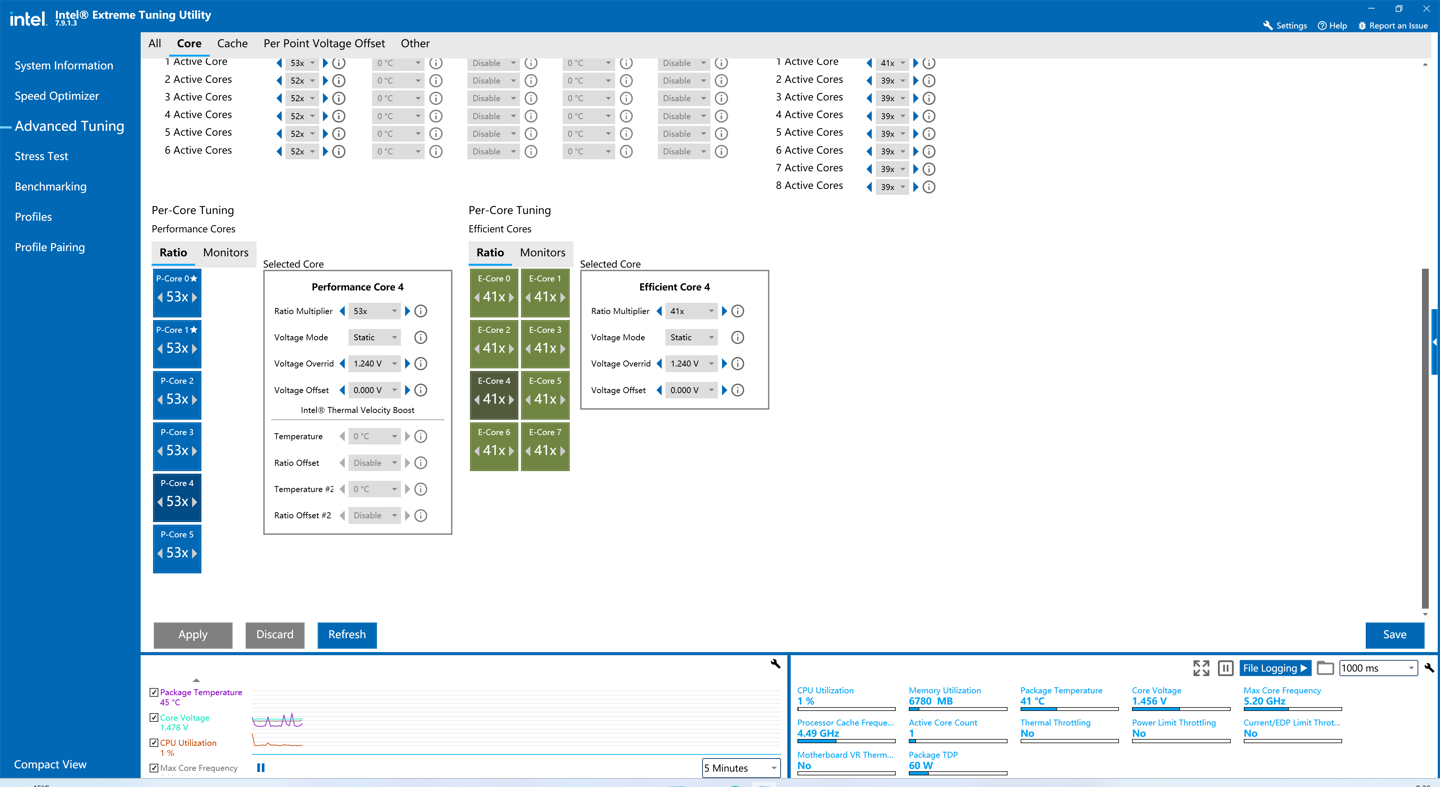Open the 5 Minutes graph duration dropdown
The height and width of the screenshot is (787, 1440).
[740, 768]
